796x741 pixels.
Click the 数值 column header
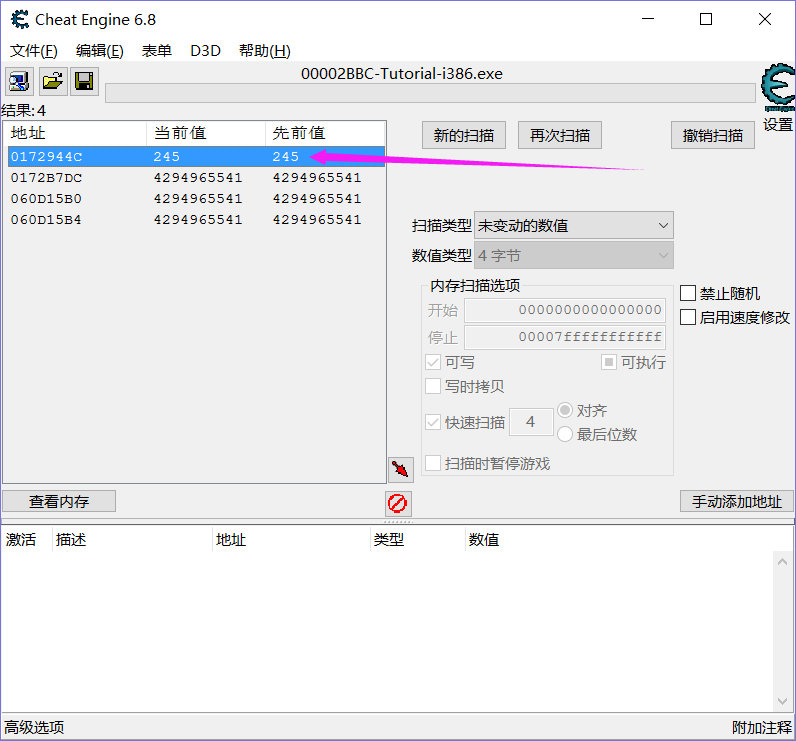click(628, 540)
